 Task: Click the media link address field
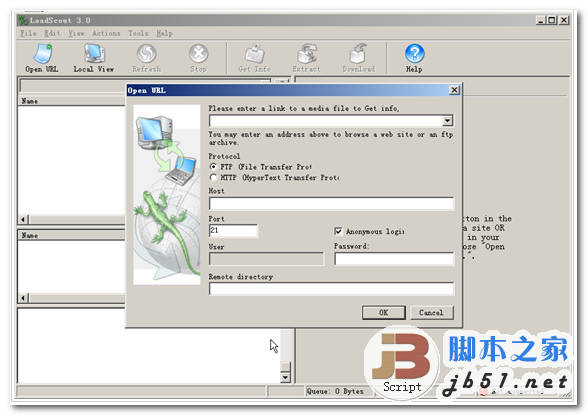326,121
